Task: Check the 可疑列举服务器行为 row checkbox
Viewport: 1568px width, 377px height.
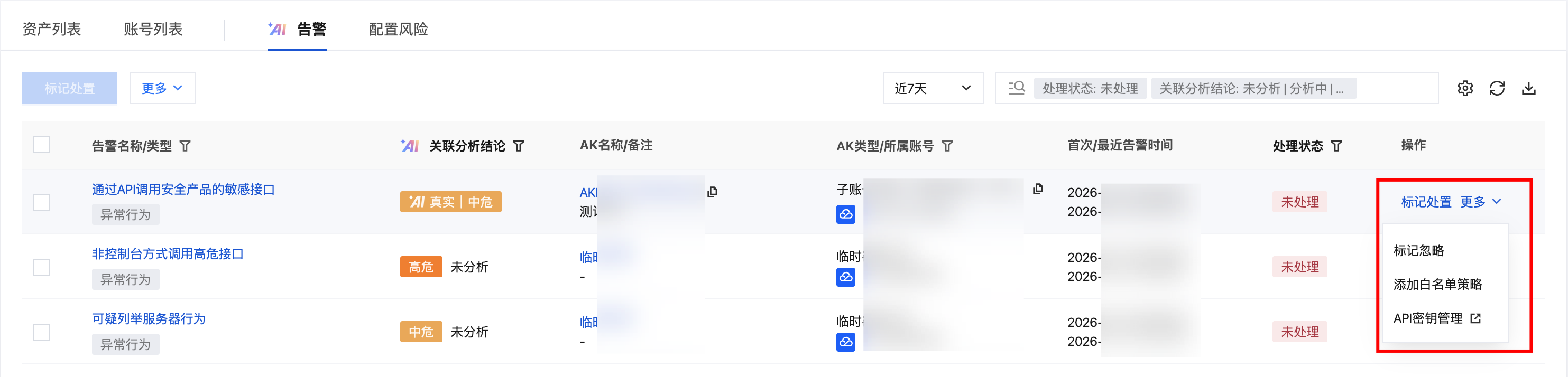Action: click(41, 332)
